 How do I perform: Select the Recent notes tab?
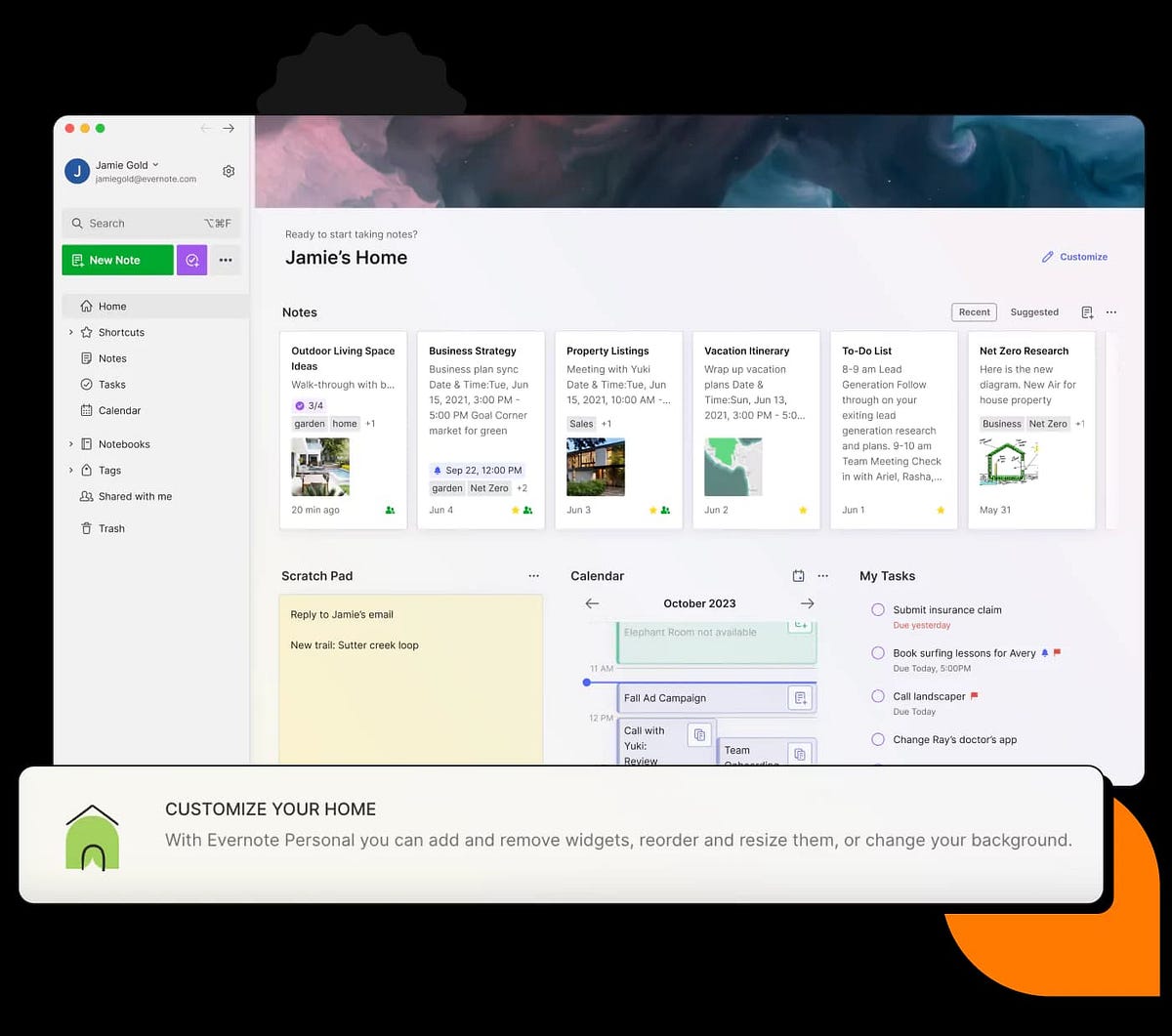974,311
